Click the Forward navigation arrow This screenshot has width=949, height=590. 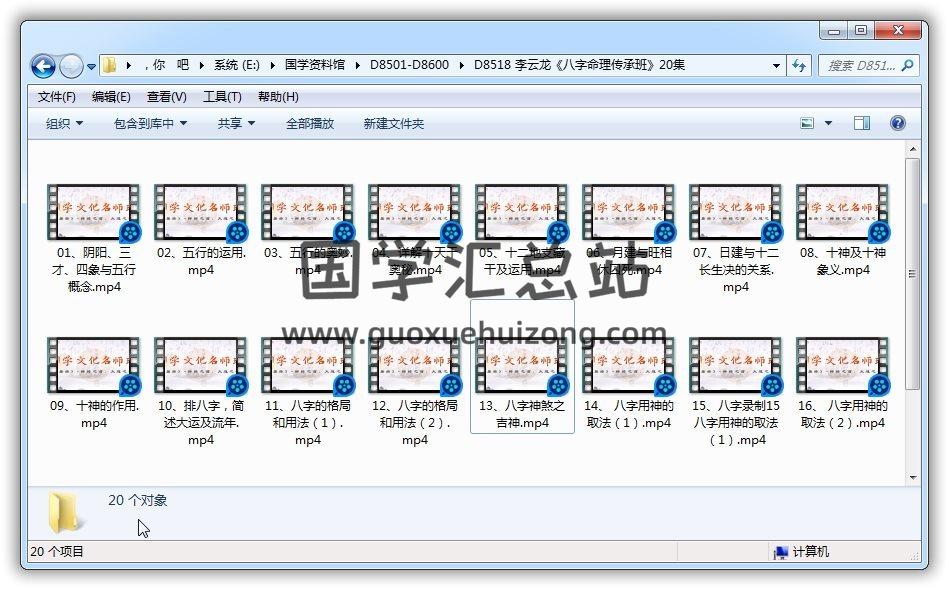(71, 66)
